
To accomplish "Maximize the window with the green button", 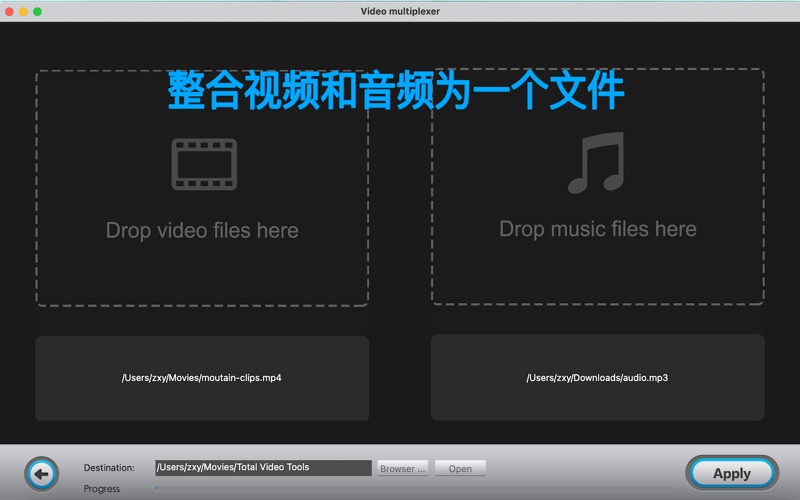I will [x=38, y=11].
